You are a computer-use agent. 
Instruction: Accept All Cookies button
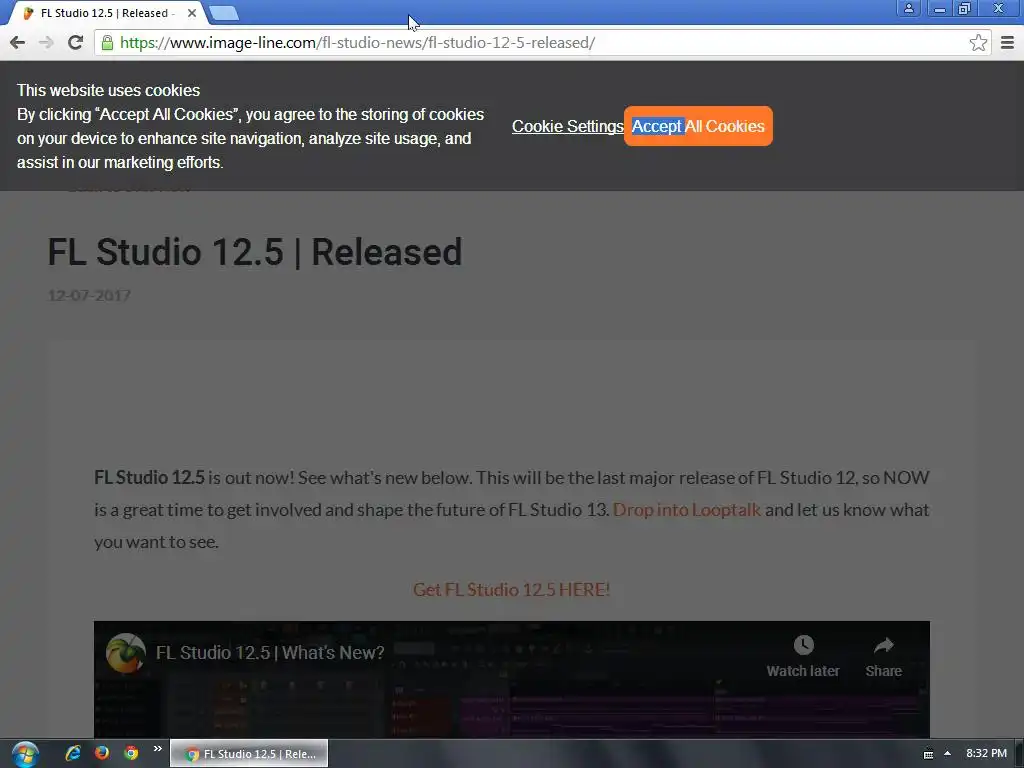pyautogui.click(x=698, y=126)
